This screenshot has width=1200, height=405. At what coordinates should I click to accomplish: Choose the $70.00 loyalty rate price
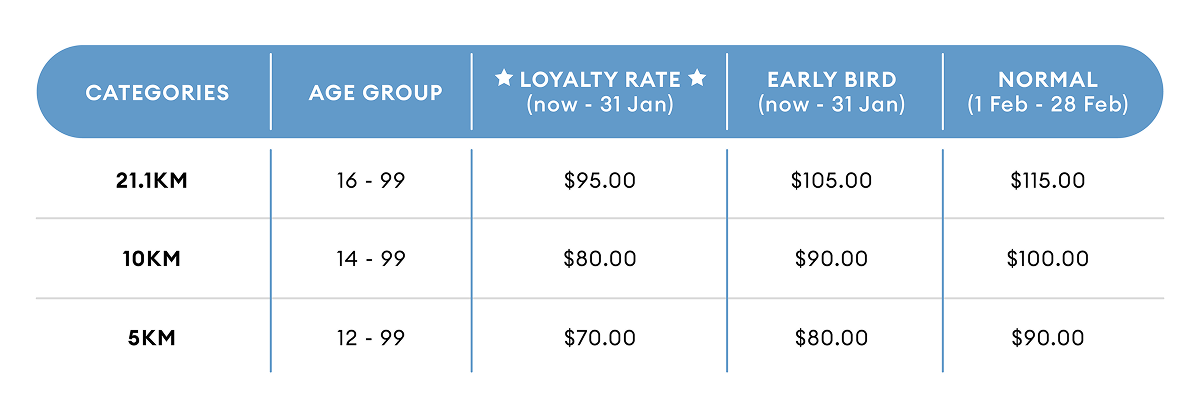(600, 338)
